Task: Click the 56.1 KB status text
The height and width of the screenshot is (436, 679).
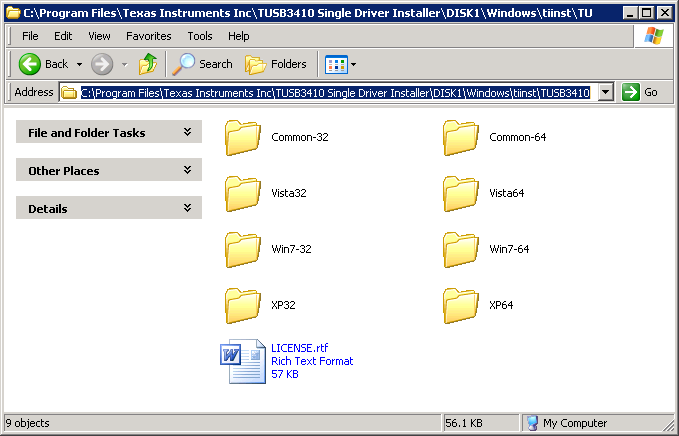Action: (464, 423)
